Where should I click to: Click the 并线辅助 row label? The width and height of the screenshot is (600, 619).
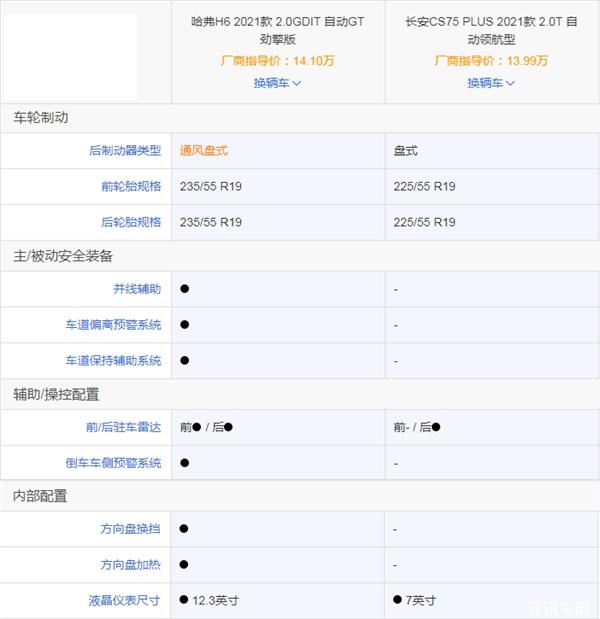pyautogui.click(x=137, y=289)
